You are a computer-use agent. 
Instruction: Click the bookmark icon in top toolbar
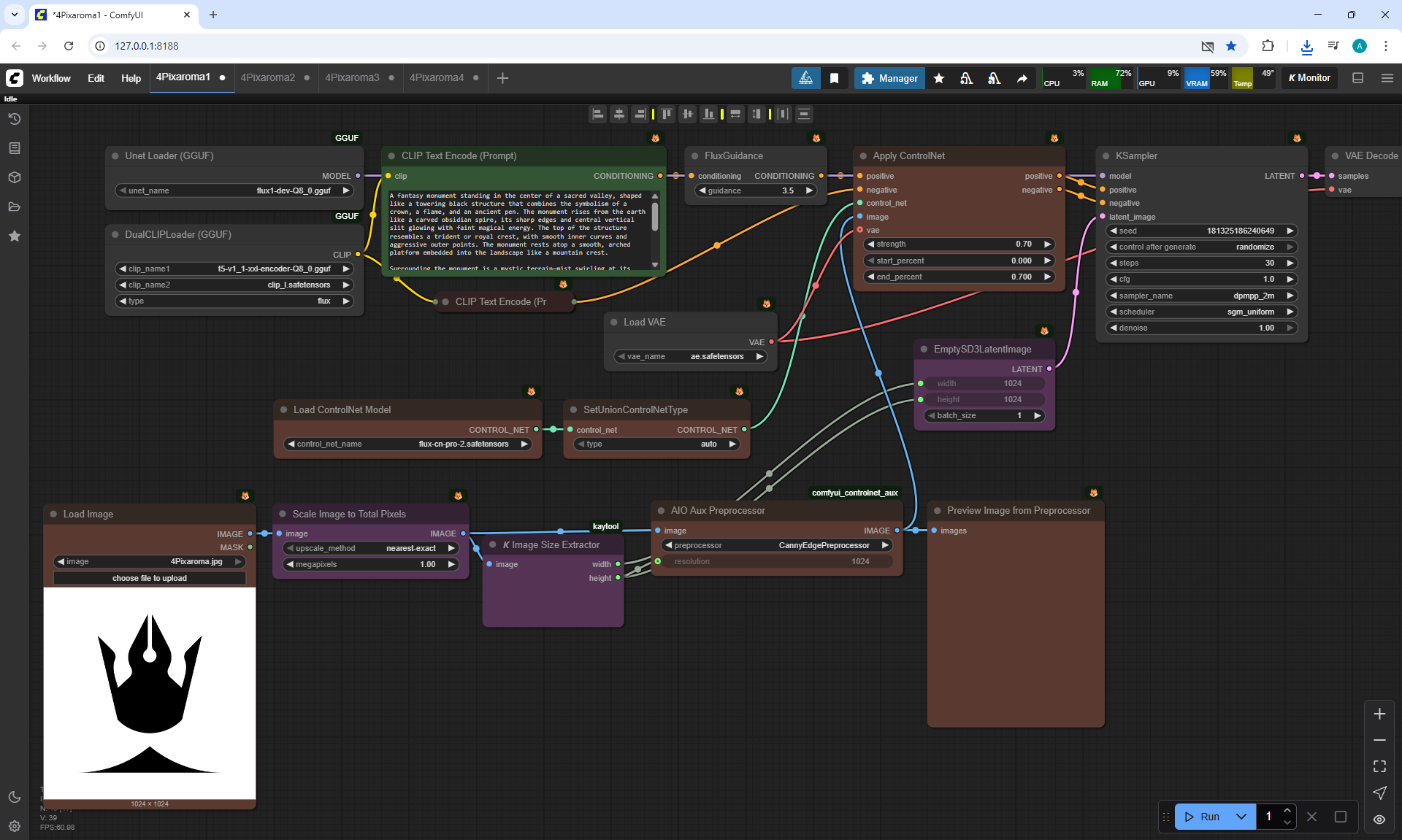click(834, 78)
